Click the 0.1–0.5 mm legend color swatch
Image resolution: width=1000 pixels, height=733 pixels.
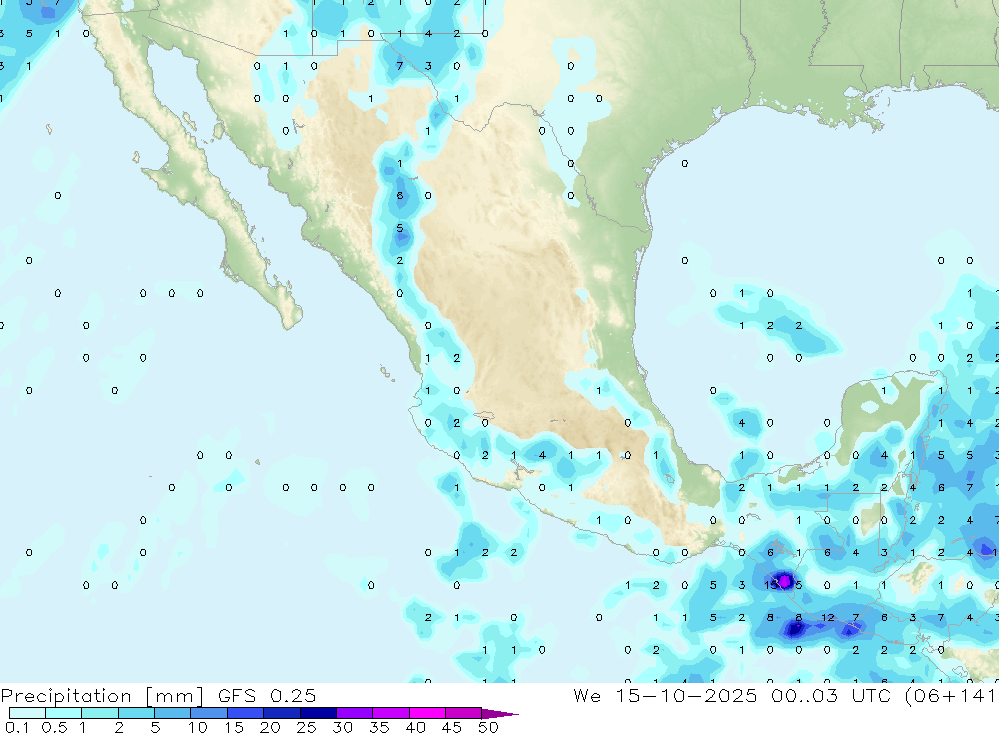tap(27, 713)
